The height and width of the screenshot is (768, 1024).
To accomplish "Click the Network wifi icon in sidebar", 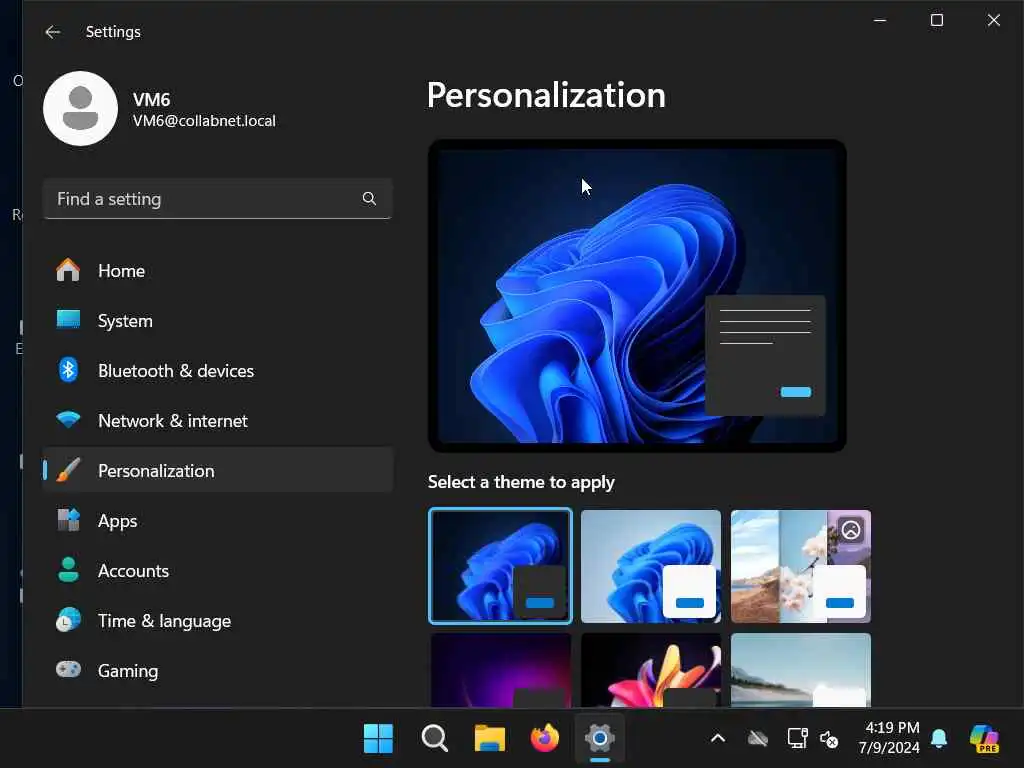I will pos(68,420).
